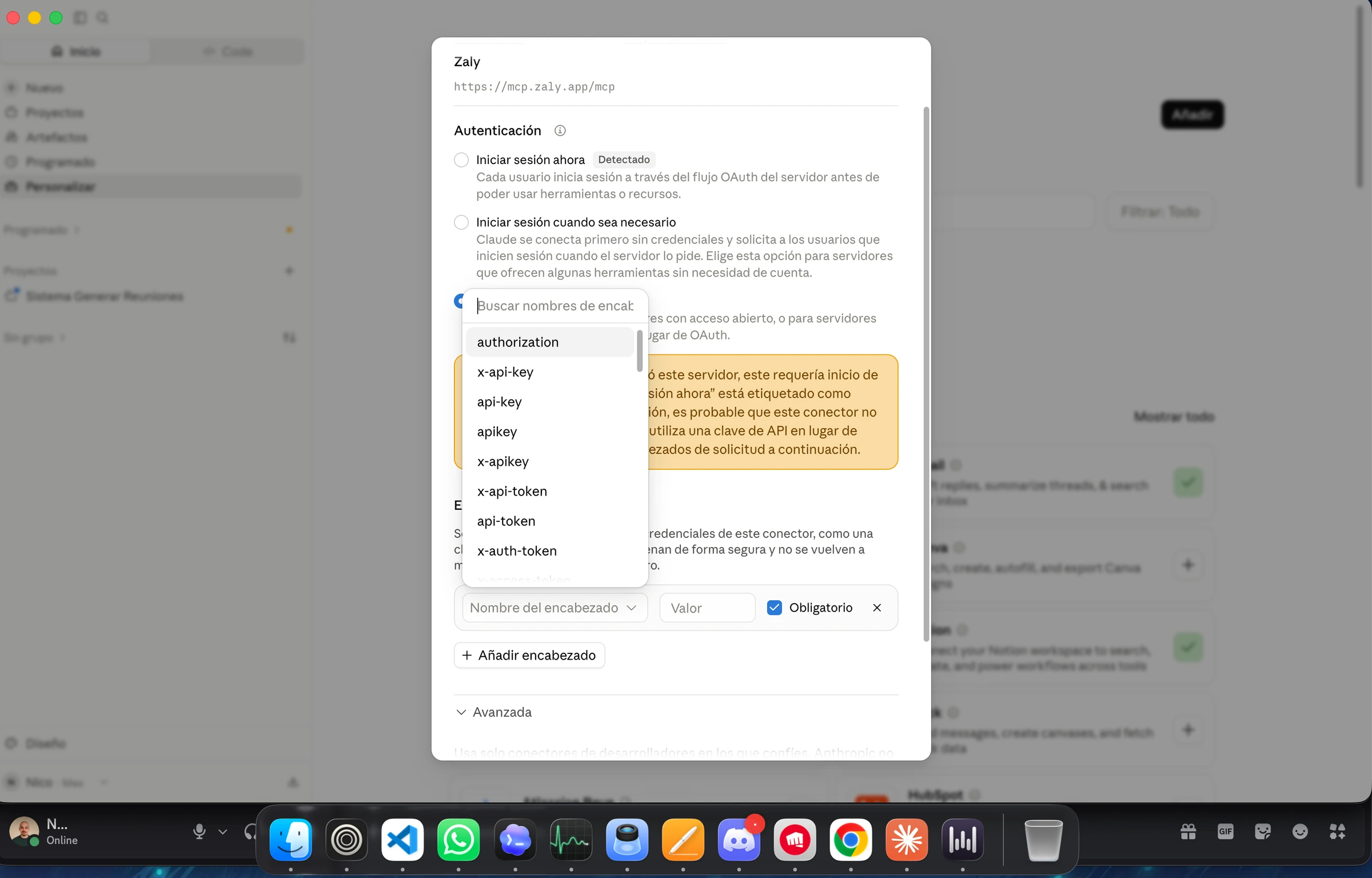Viewport: 1372px width, 878px height.
Task: Choose 'authorization' from the header name list
Action: (549, 342)
